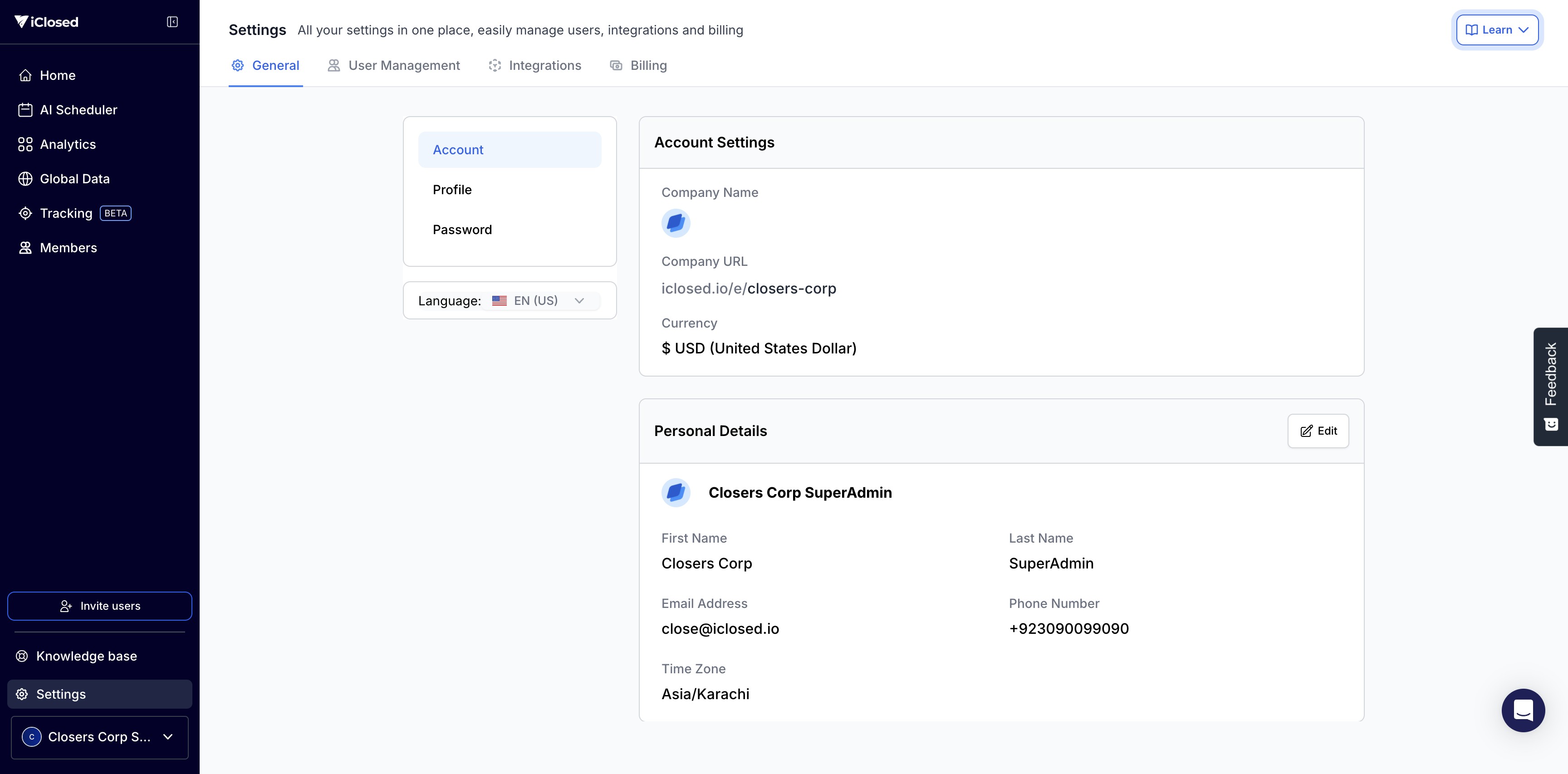1568x774 pixels.
Task: Open the chat support bubble
Action: click(x=1522, y=710)
